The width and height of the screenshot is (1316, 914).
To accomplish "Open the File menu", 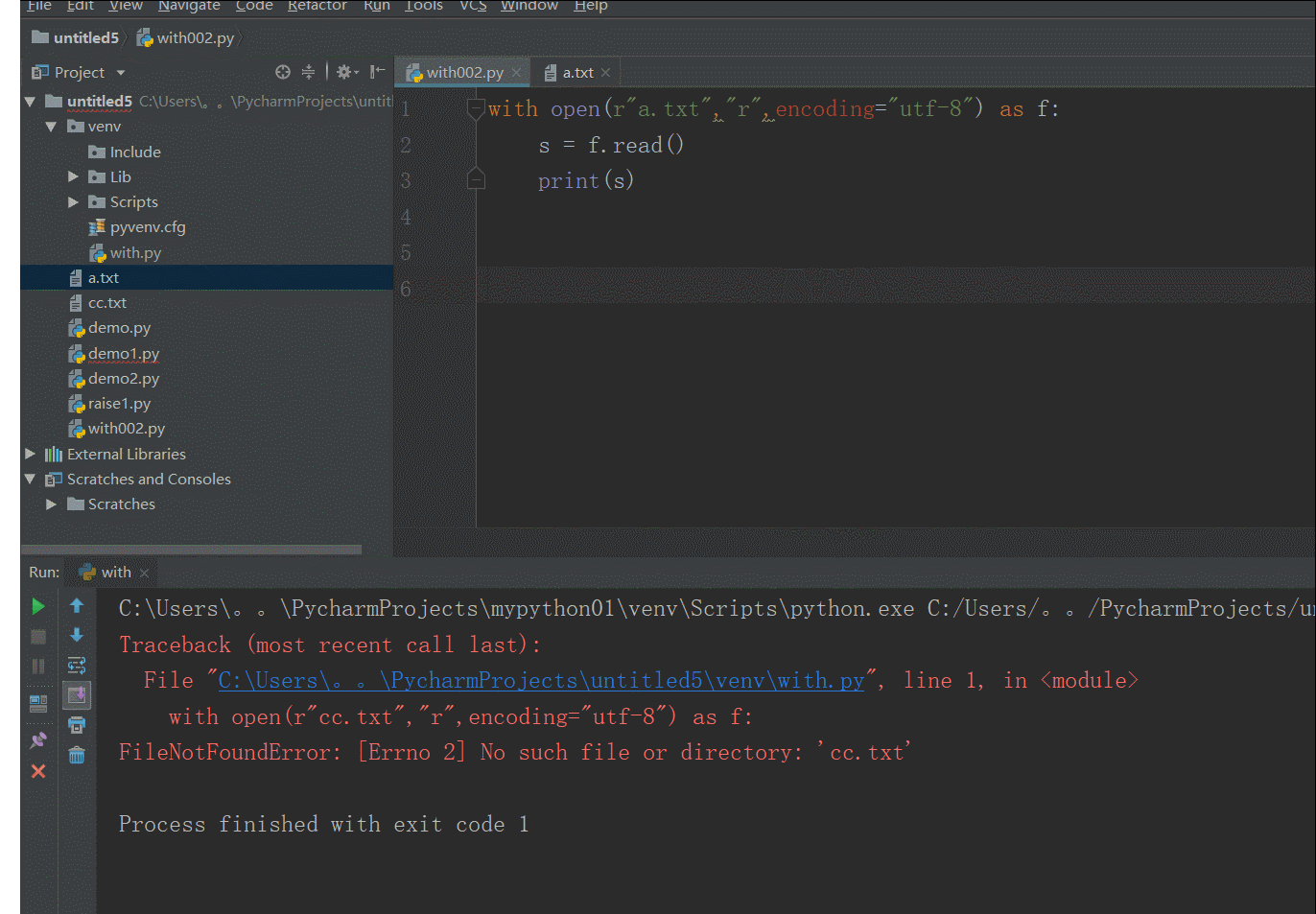I will click(39, 6).
